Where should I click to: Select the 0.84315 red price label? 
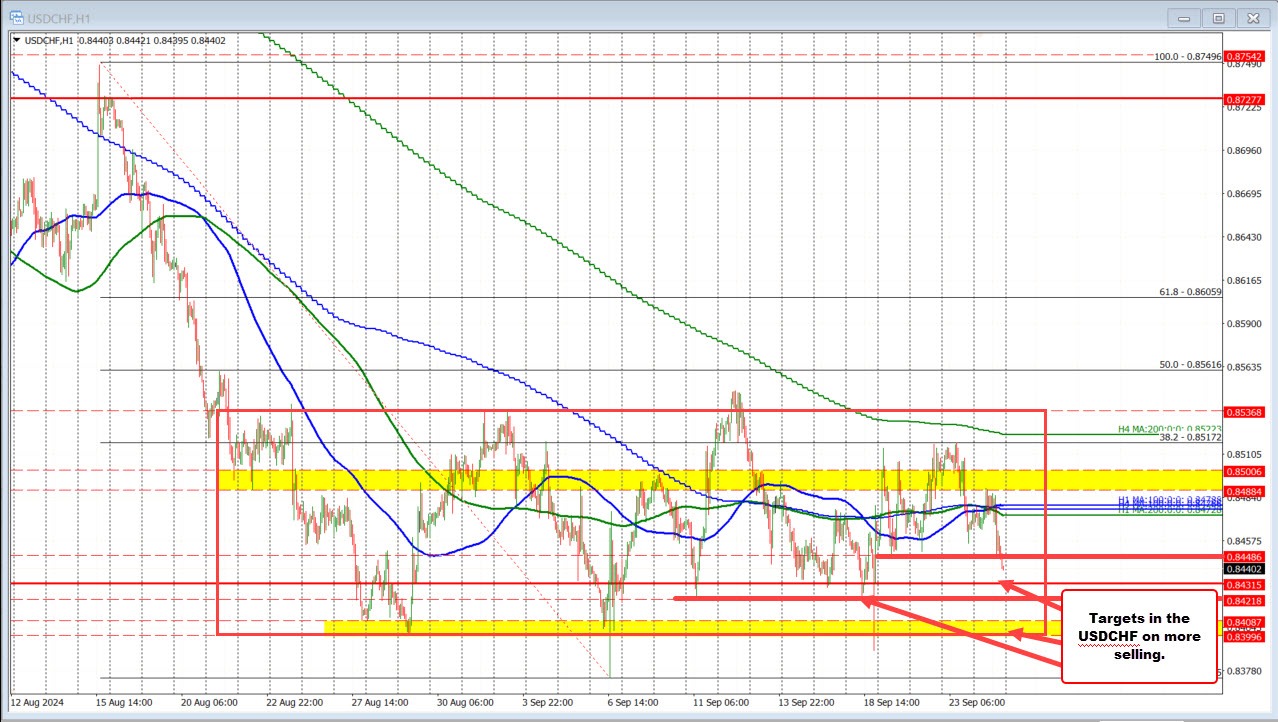(1246, 584)
